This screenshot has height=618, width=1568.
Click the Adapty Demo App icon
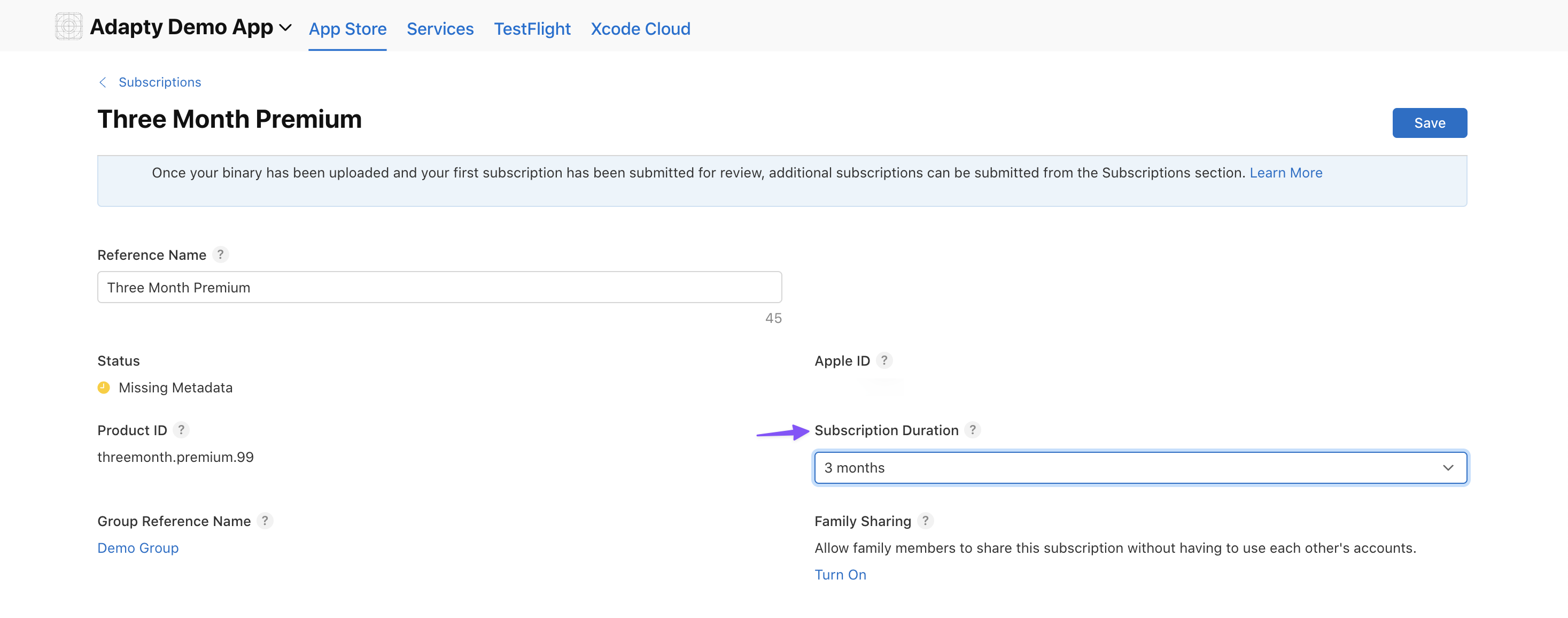click(x=69, y=27)
